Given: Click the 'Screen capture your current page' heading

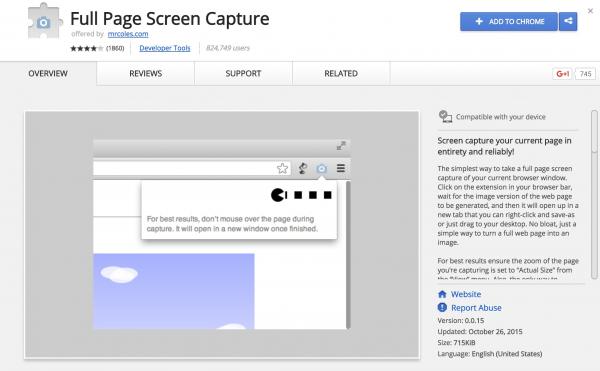Looking at the screenshot, I should point(504,146).
